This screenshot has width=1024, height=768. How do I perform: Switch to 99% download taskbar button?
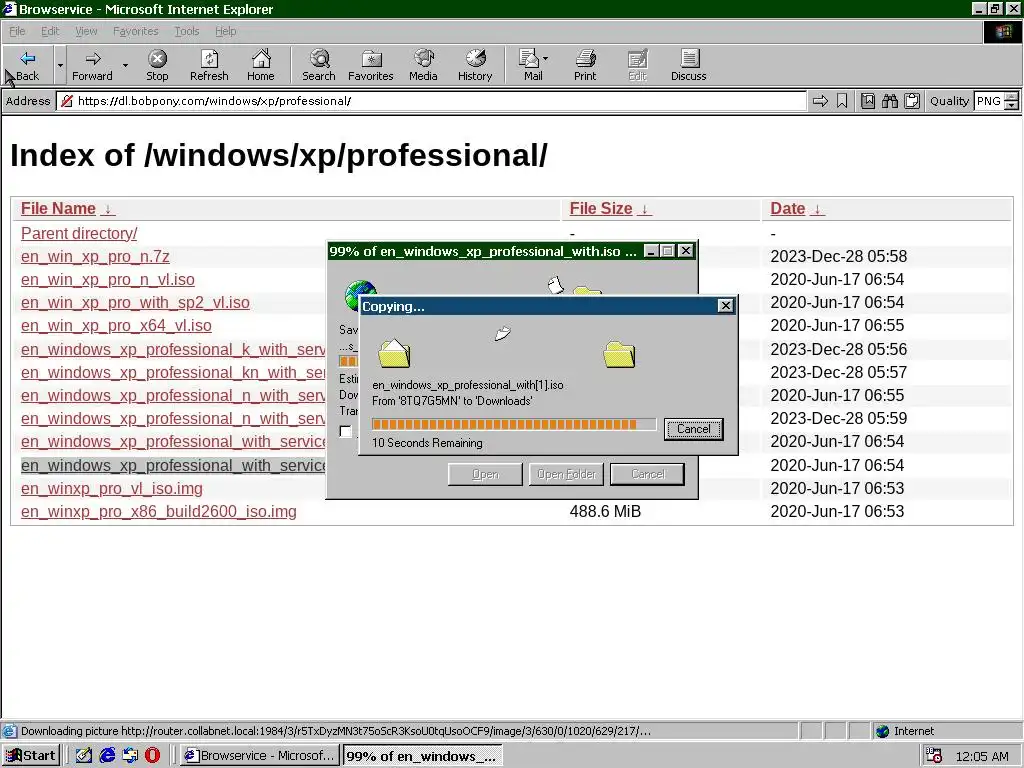pos(423,756)
